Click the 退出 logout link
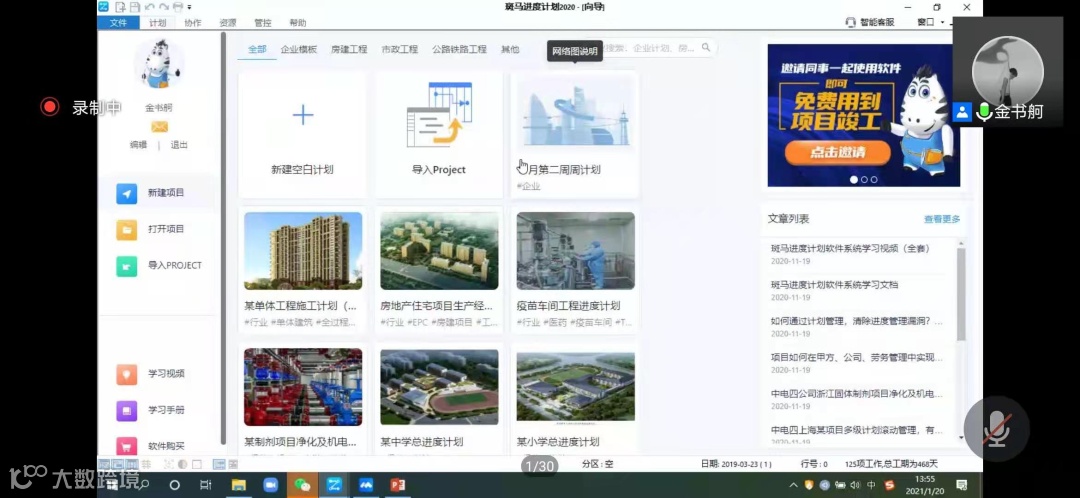Viewport: 1080px width, 498px height. pyautogui.click(x=179, y=145)
